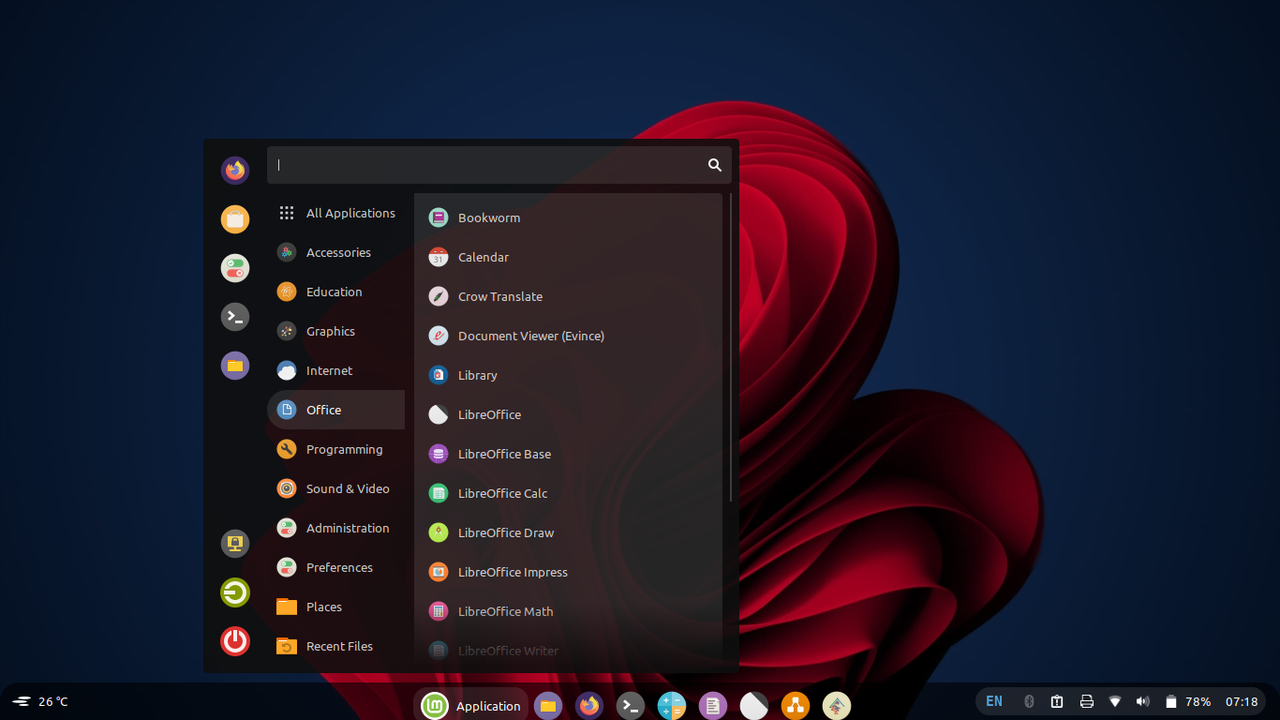The width and height of the screenshot is (1280, 720).
Task: Click the printer tray icon
Action: pyautogui.click(x=1086, y=702)
